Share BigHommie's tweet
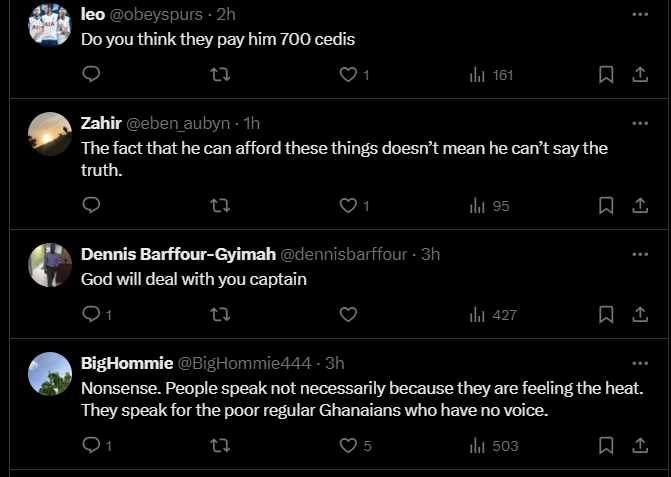The width and height of the screenshot is (671, 477). [640, 445]
